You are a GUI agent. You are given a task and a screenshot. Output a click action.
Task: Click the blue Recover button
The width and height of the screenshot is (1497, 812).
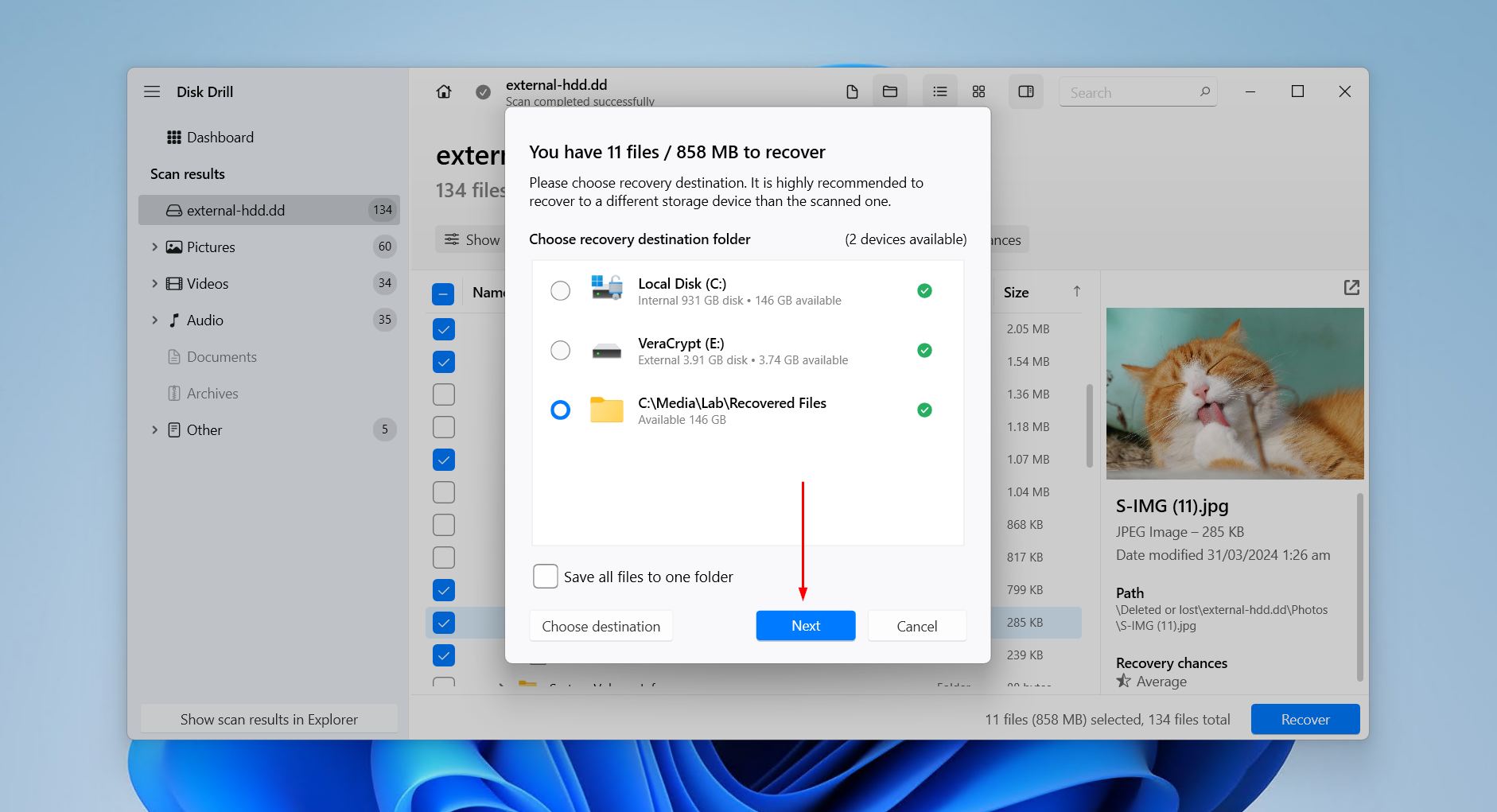click(x=1305, y=719)
